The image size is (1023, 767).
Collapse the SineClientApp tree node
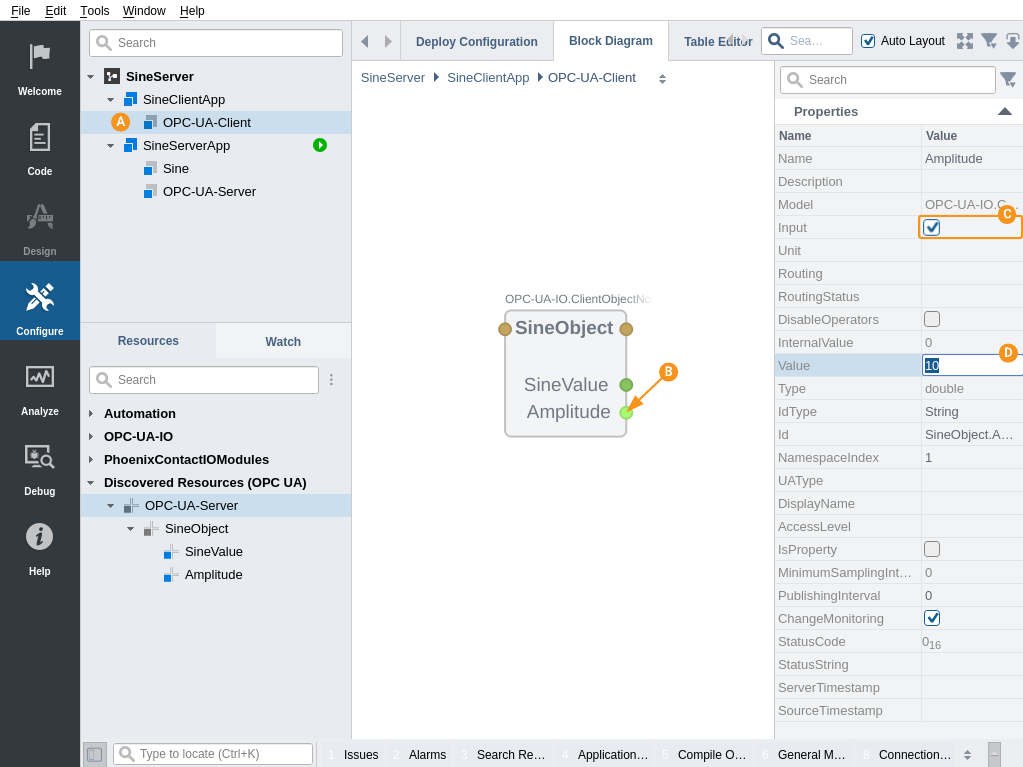[x=110, y=100]
